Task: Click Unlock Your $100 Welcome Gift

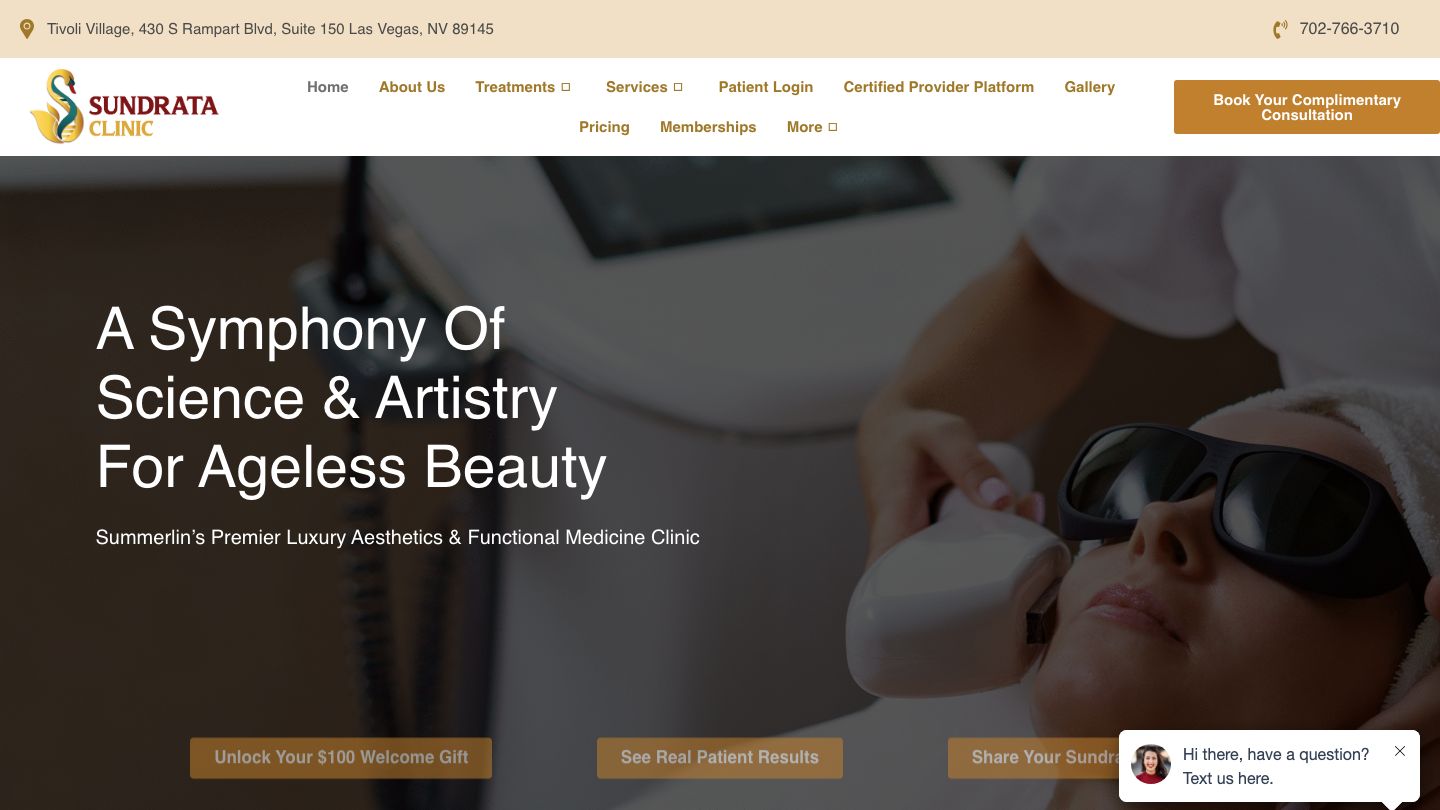Action: 341,758
